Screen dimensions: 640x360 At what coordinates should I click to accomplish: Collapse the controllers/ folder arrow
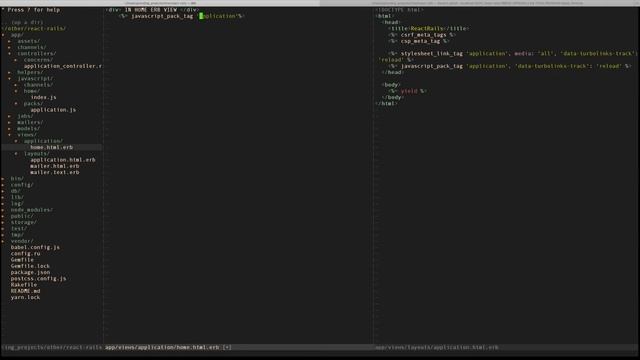10,53
